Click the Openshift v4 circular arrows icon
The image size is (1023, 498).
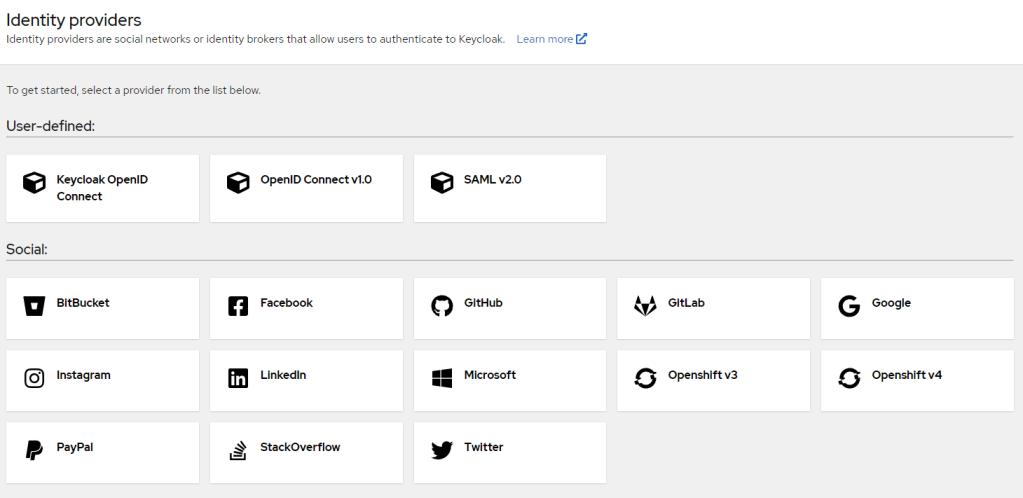click(849, 378)
